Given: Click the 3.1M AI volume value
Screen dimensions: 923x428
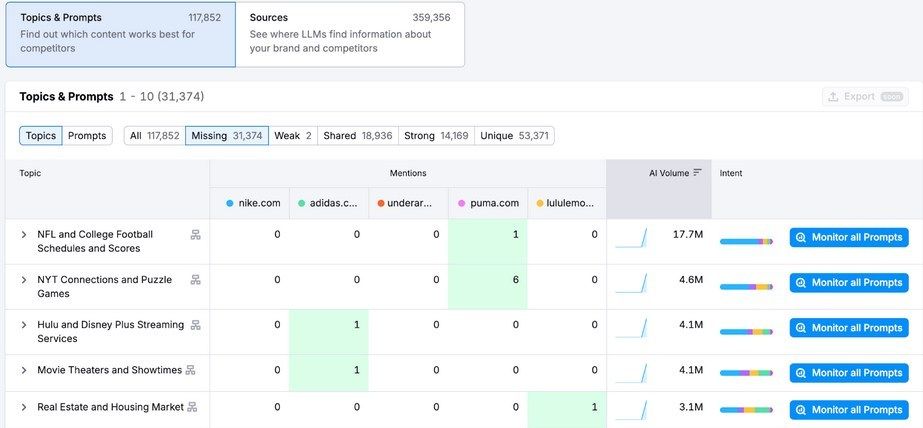Looking at the screenshot, I should point(691,407).
